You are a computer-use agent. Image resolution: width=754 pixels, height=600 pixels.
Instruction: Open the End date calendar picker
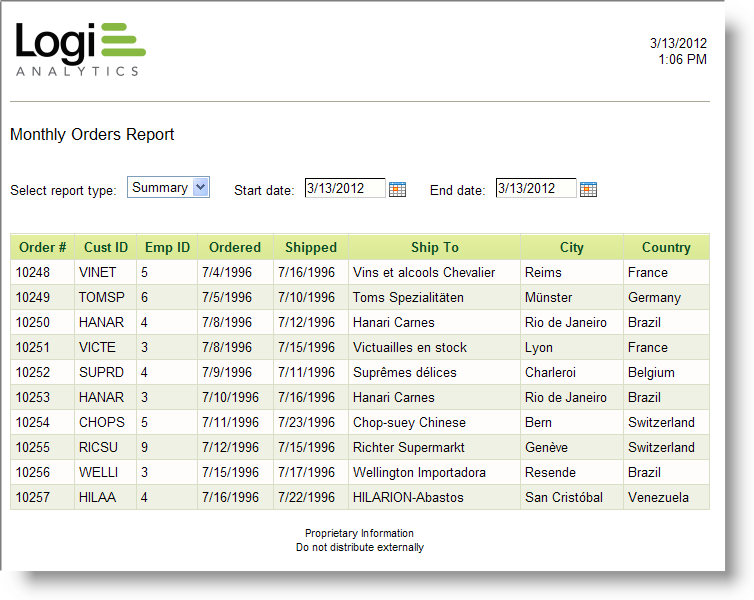588,189
